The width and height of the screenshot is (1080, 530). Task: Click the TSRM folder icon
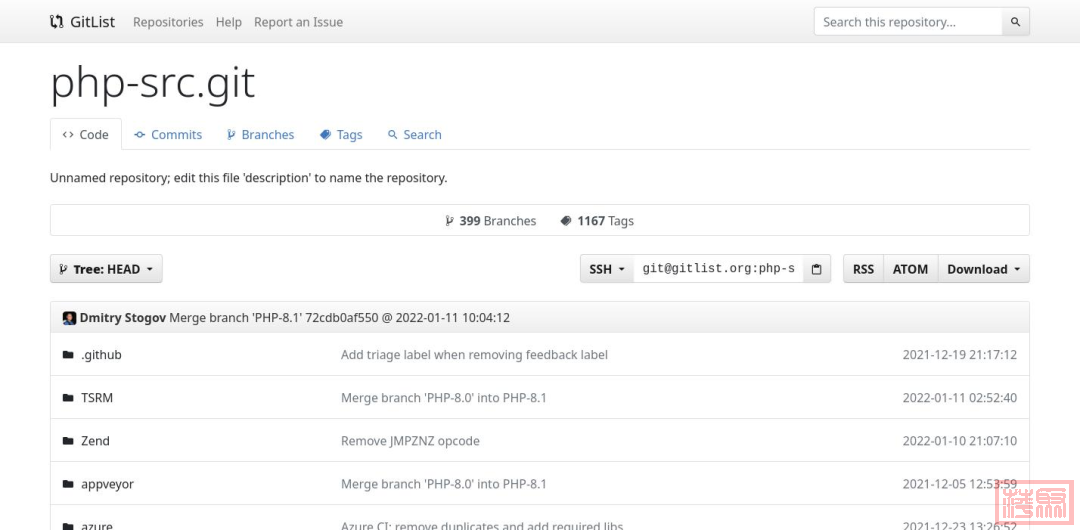(x=68, y=398)
